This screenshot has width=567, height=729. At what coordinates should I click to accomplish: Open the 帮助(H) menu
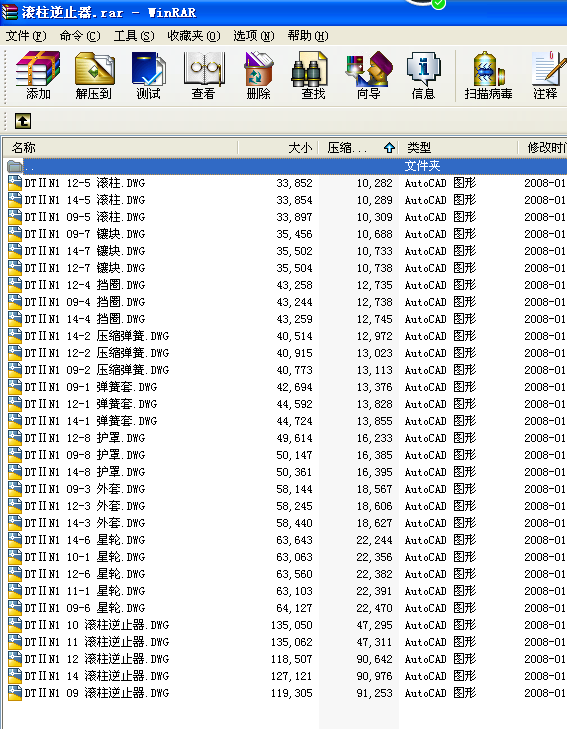(x=308, y=36)
